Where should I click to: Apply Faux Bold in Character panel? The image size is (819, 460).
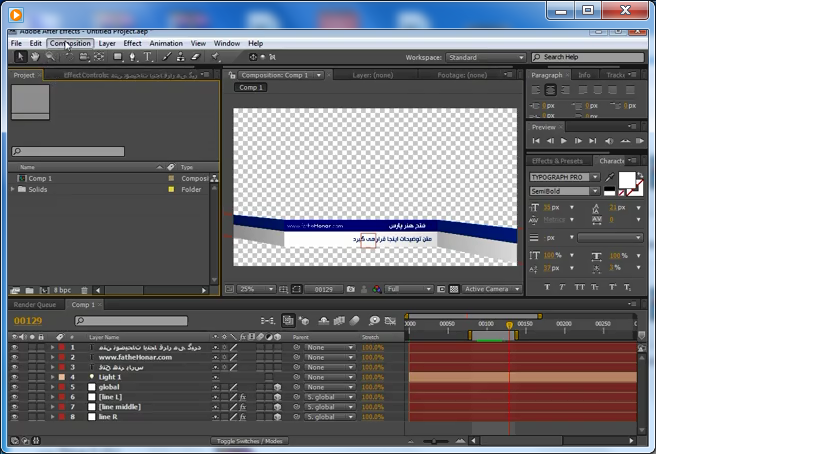click(x=547, y=287)
